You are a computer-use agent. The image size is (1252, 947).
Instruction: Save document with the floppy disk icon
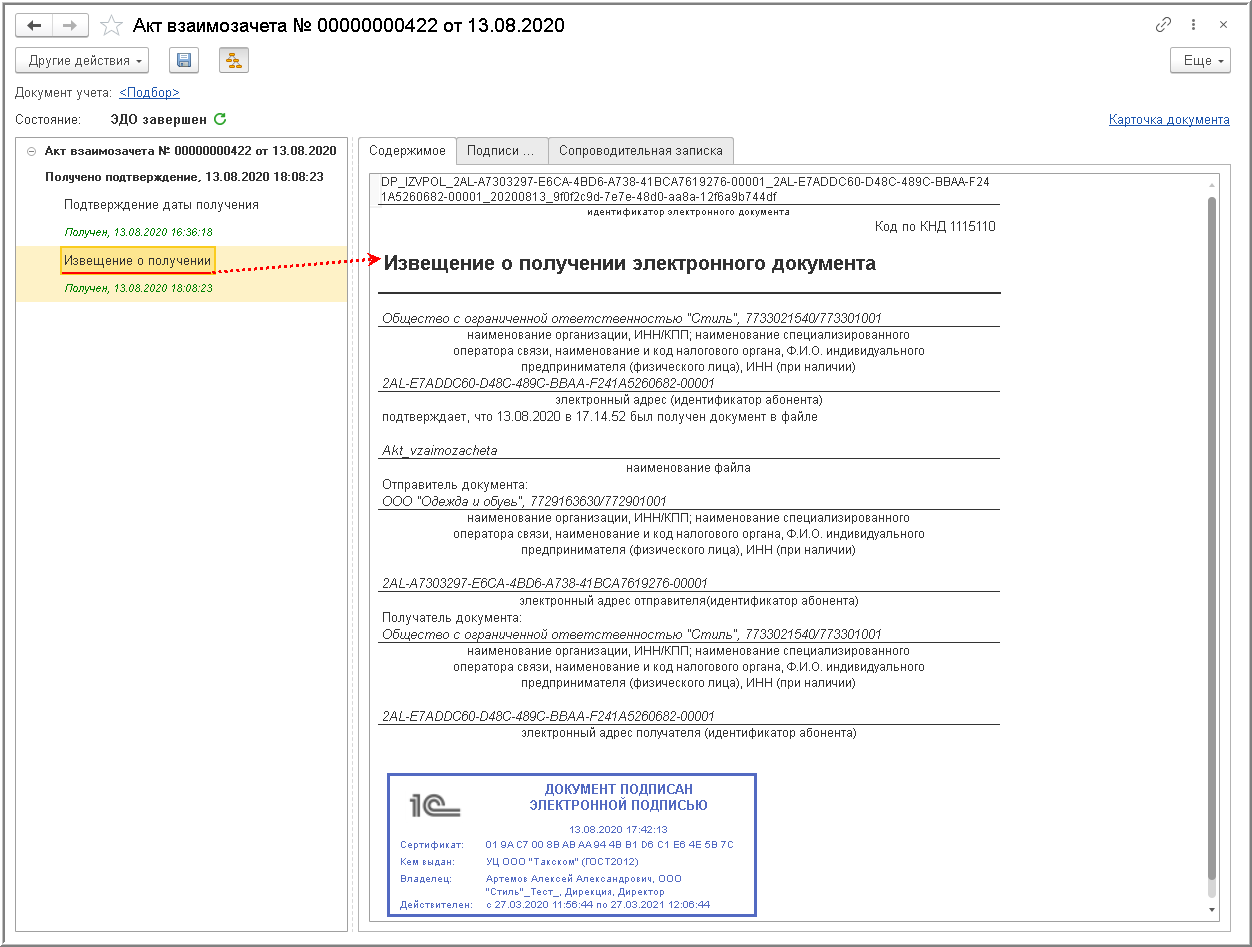[184, 60]
